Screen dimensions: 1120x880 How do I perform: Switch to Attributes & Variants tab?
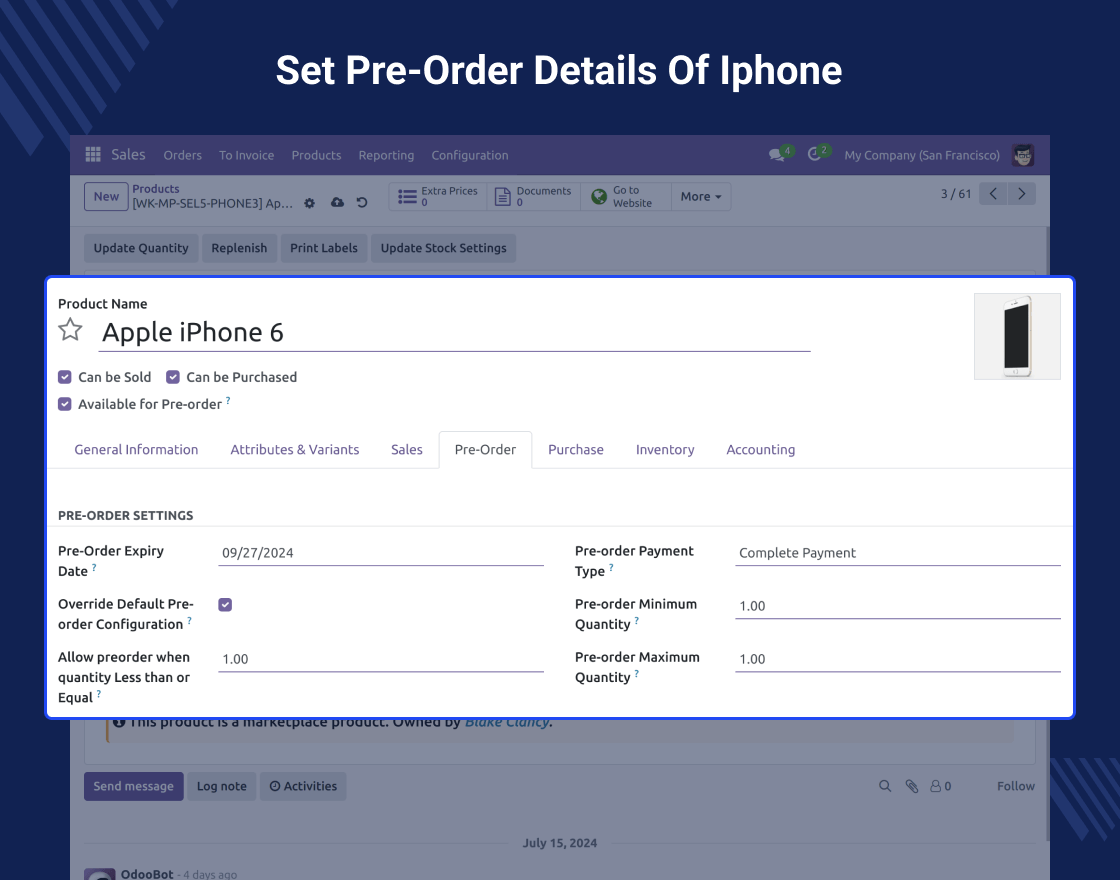tap(295, 449)
